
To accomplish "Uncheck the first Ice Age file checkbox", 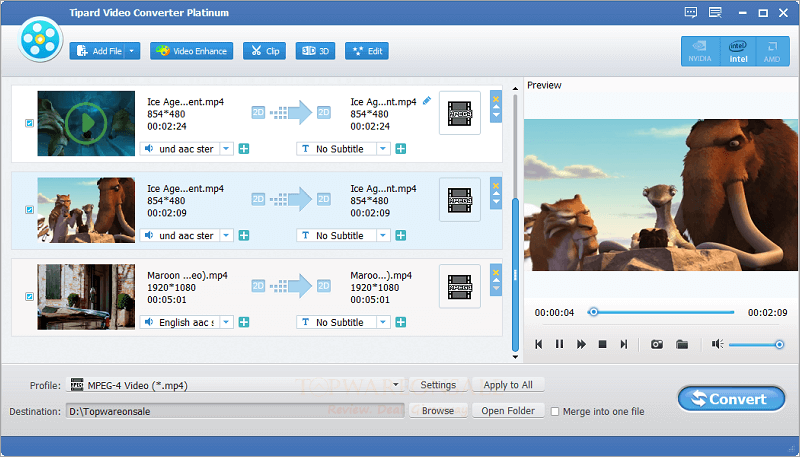I will [30, 123].
